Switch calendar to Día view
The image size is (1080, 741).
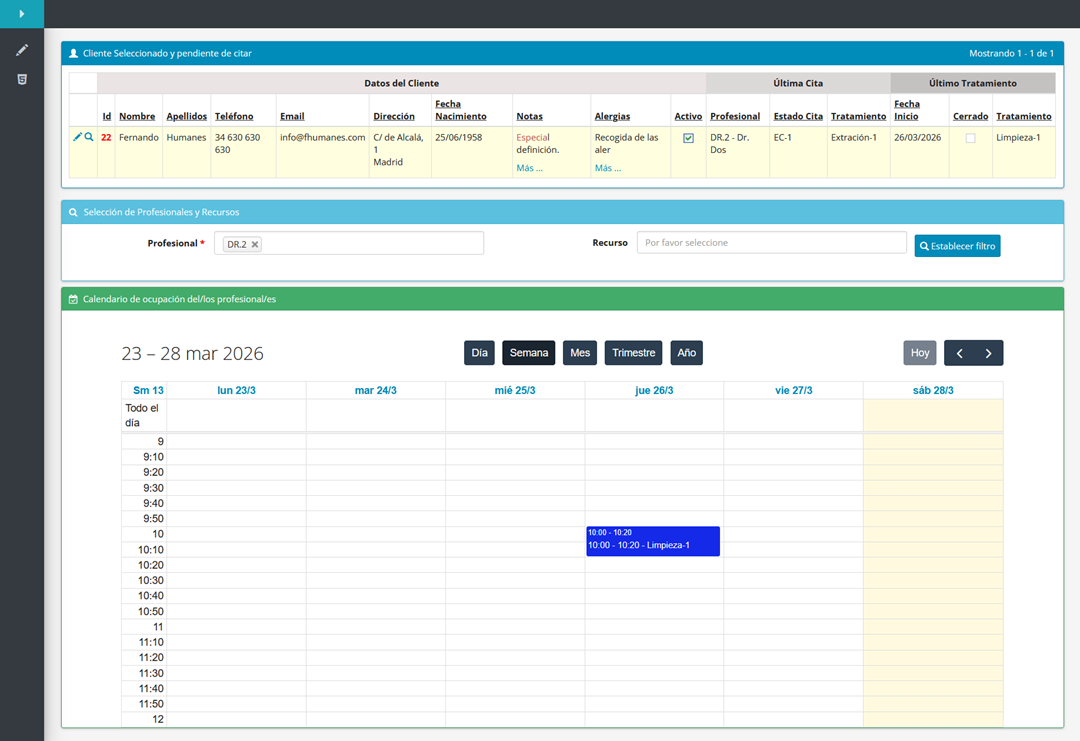point(479,353)
